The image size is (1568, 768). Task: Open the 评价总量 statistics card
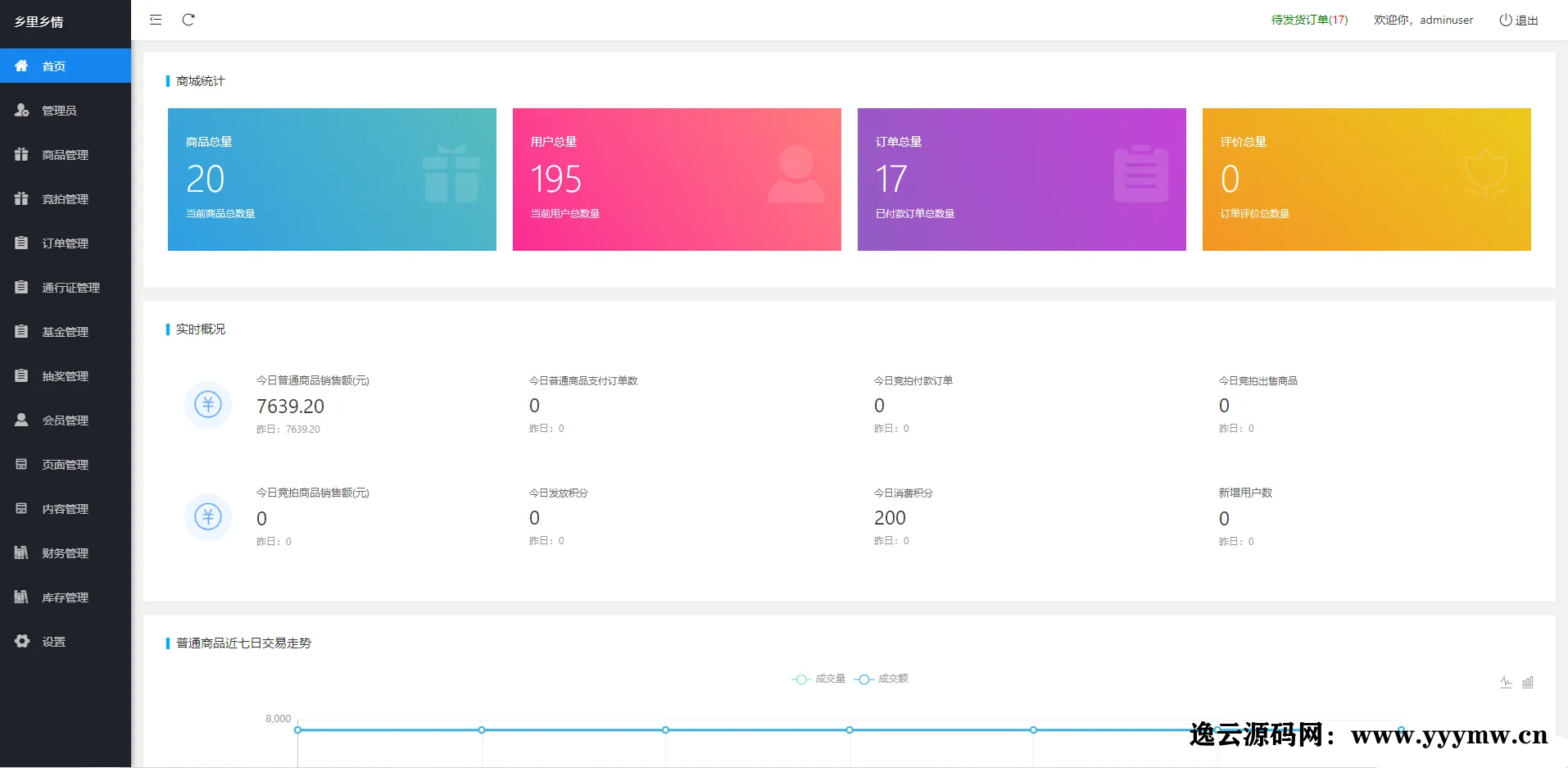[1366, 180]
